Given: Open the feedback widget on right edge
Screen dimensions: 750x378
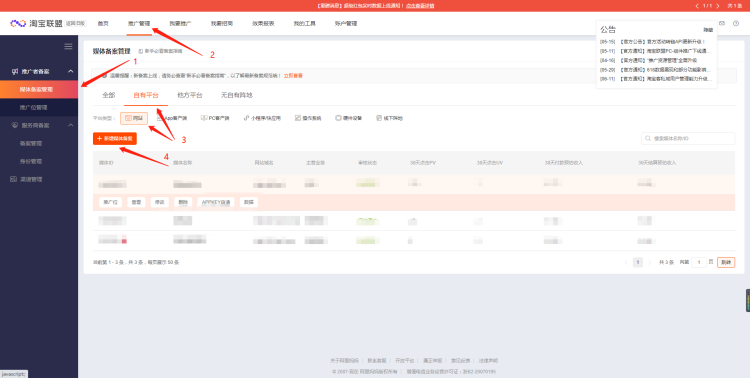Looking at the screenshot, I should 748,300.
